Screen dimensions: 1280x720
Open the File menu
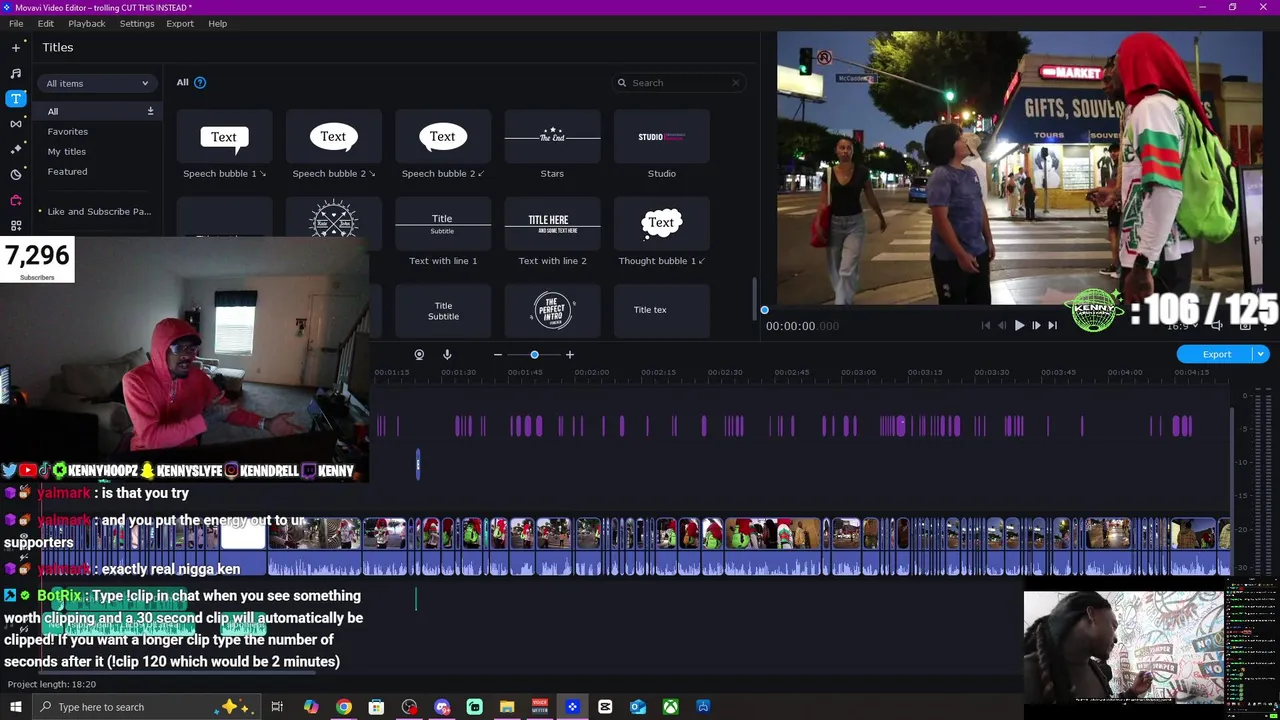[x=16, y=23]
